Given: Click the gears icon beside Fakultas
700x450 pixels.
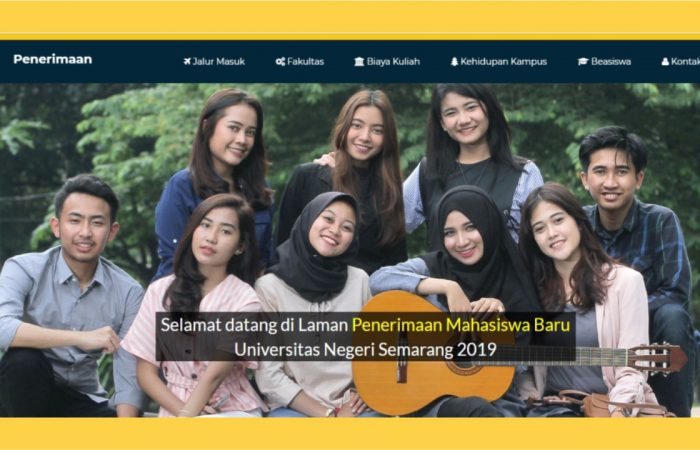Looking at the screenshot, I should click(280, 62).
